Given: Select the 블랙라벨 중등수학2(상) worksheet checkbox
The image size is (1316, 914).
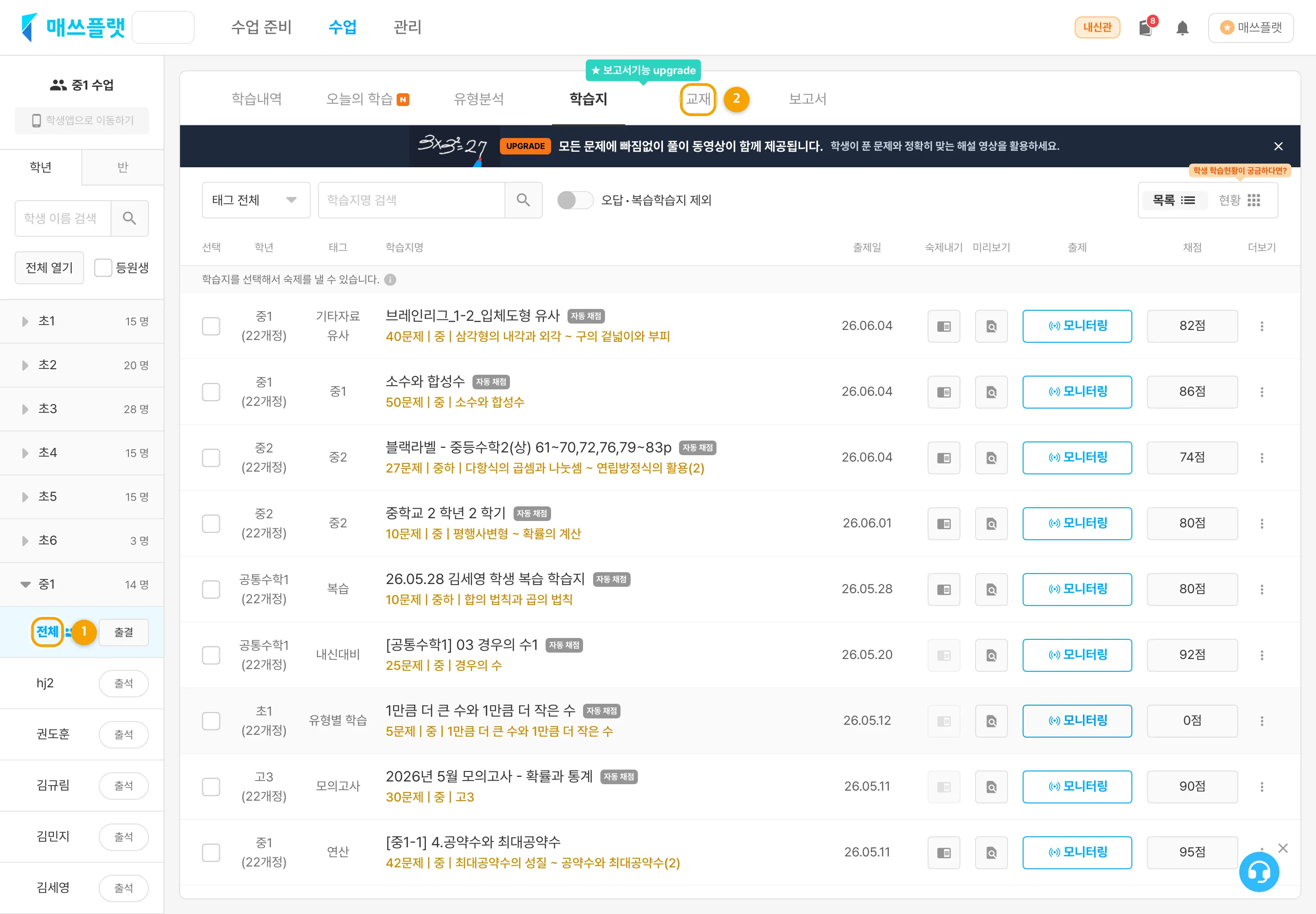Looking at the screenshot, I should click(211, 457).
